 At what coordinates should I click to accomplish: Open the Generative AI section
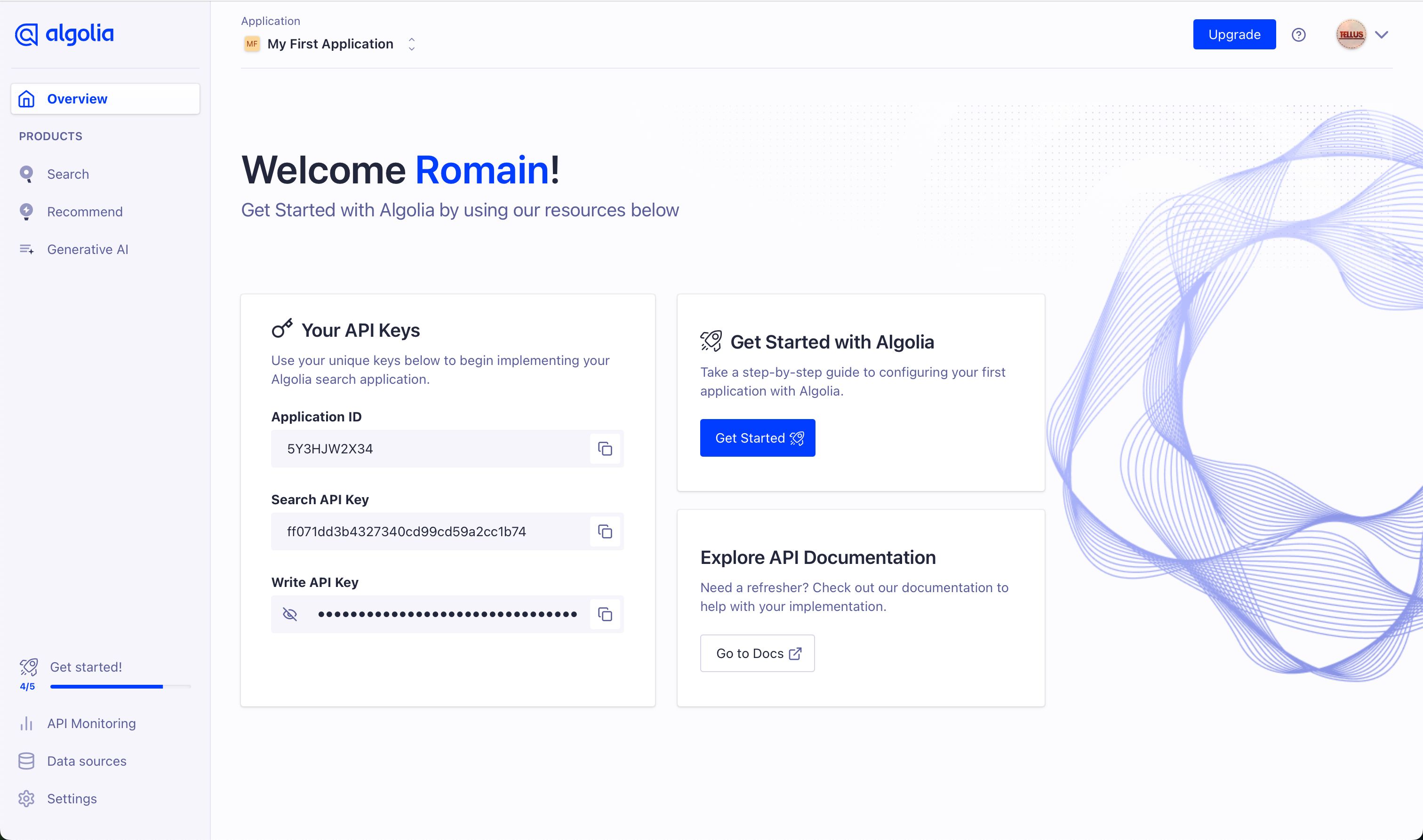pyautogui.click(x=87, y=250)
